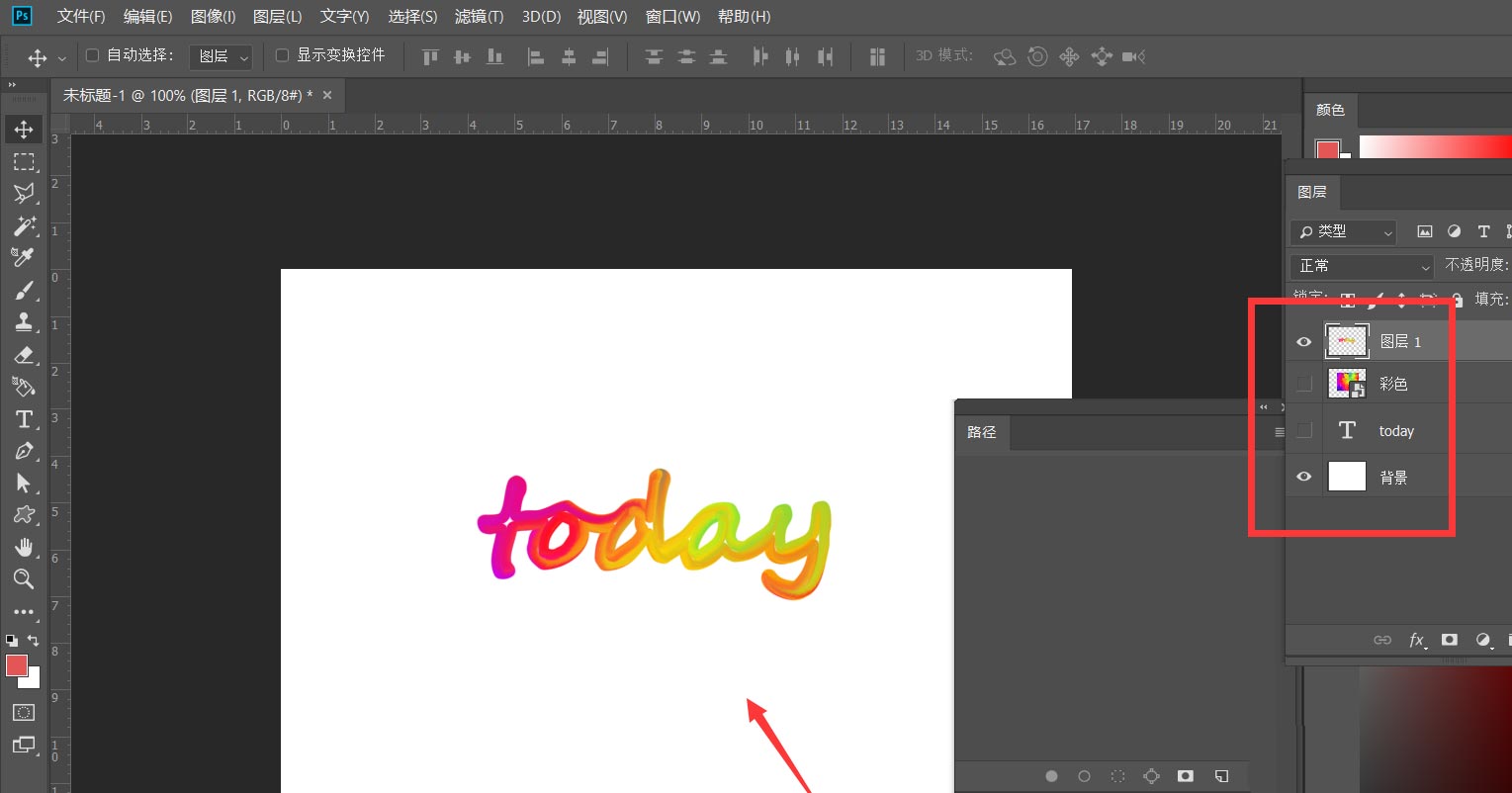1512x793 pixels.
Task: Create new path button
Action: click(x=1221, y=776)
